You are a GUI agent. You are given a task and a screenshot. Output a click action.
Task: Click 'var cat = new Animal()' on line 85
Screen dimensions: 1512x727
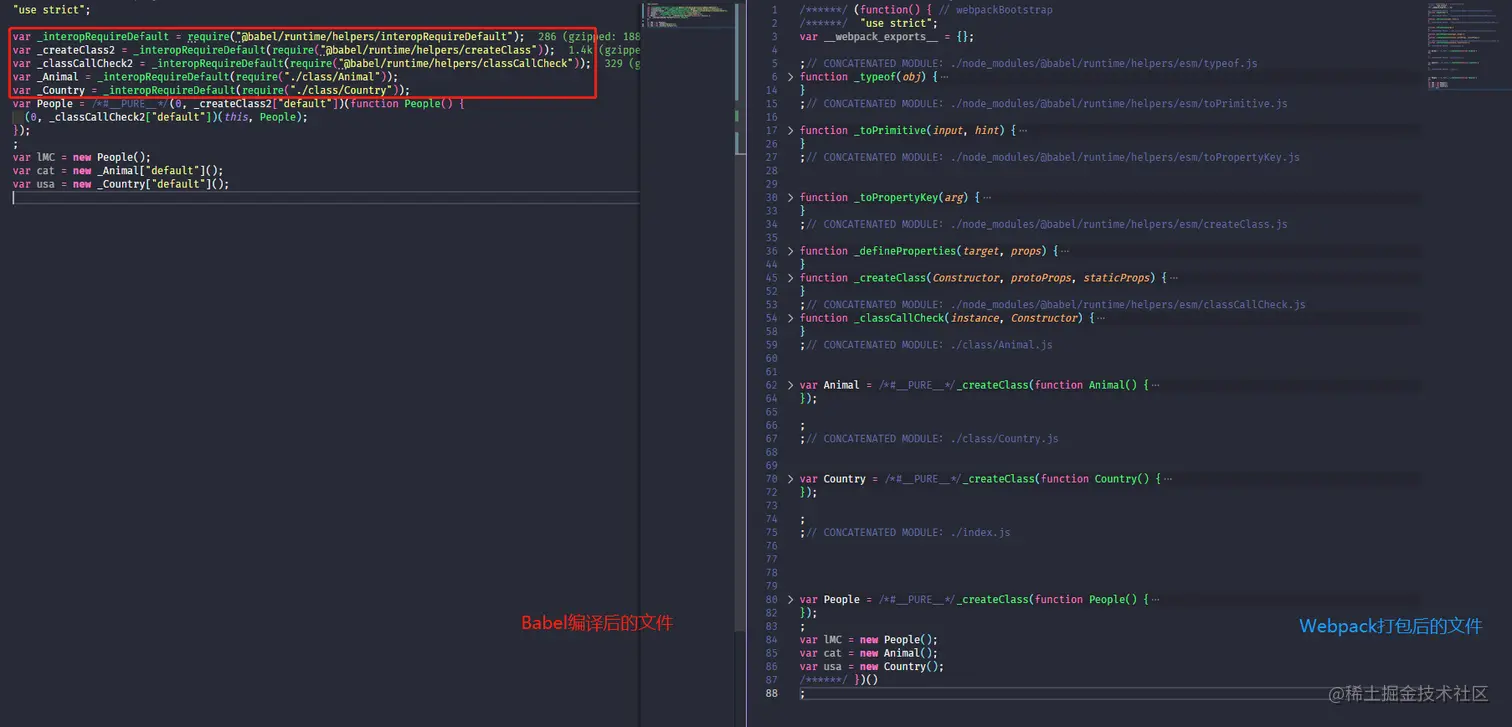coord(869,654)
